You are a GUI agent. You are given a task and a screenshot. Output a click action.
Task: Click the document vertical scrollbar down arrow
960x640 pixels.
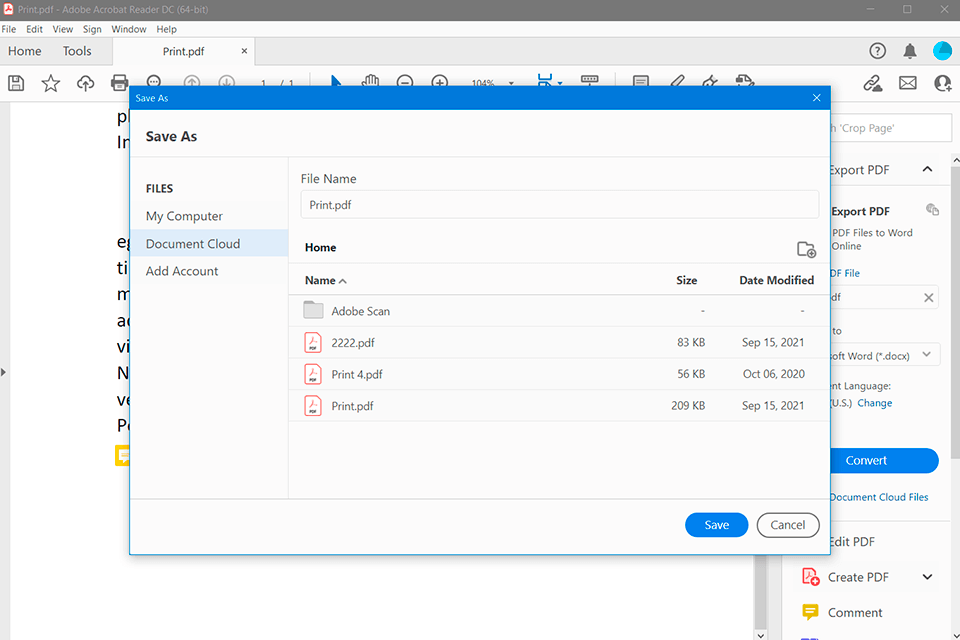760,634
